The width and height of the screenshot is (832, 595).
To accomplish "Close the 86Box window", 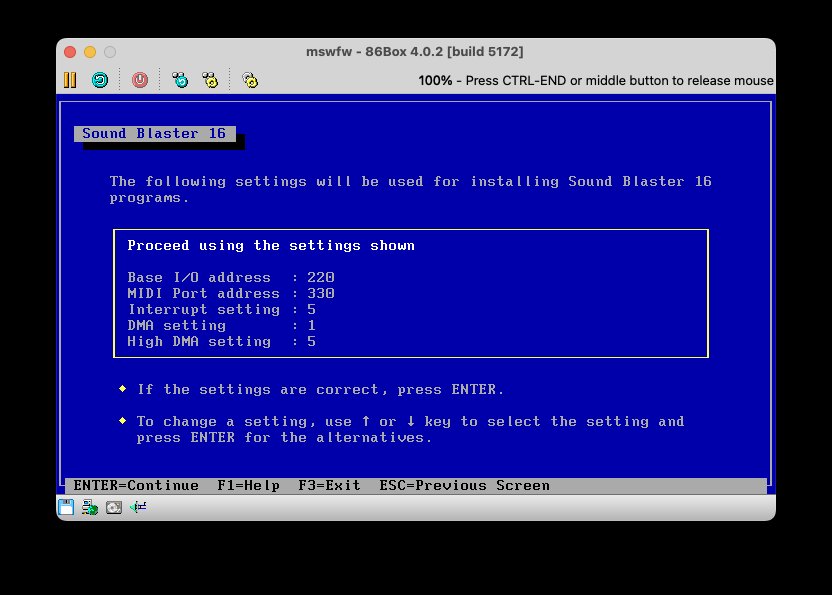I will pos(70,52).
